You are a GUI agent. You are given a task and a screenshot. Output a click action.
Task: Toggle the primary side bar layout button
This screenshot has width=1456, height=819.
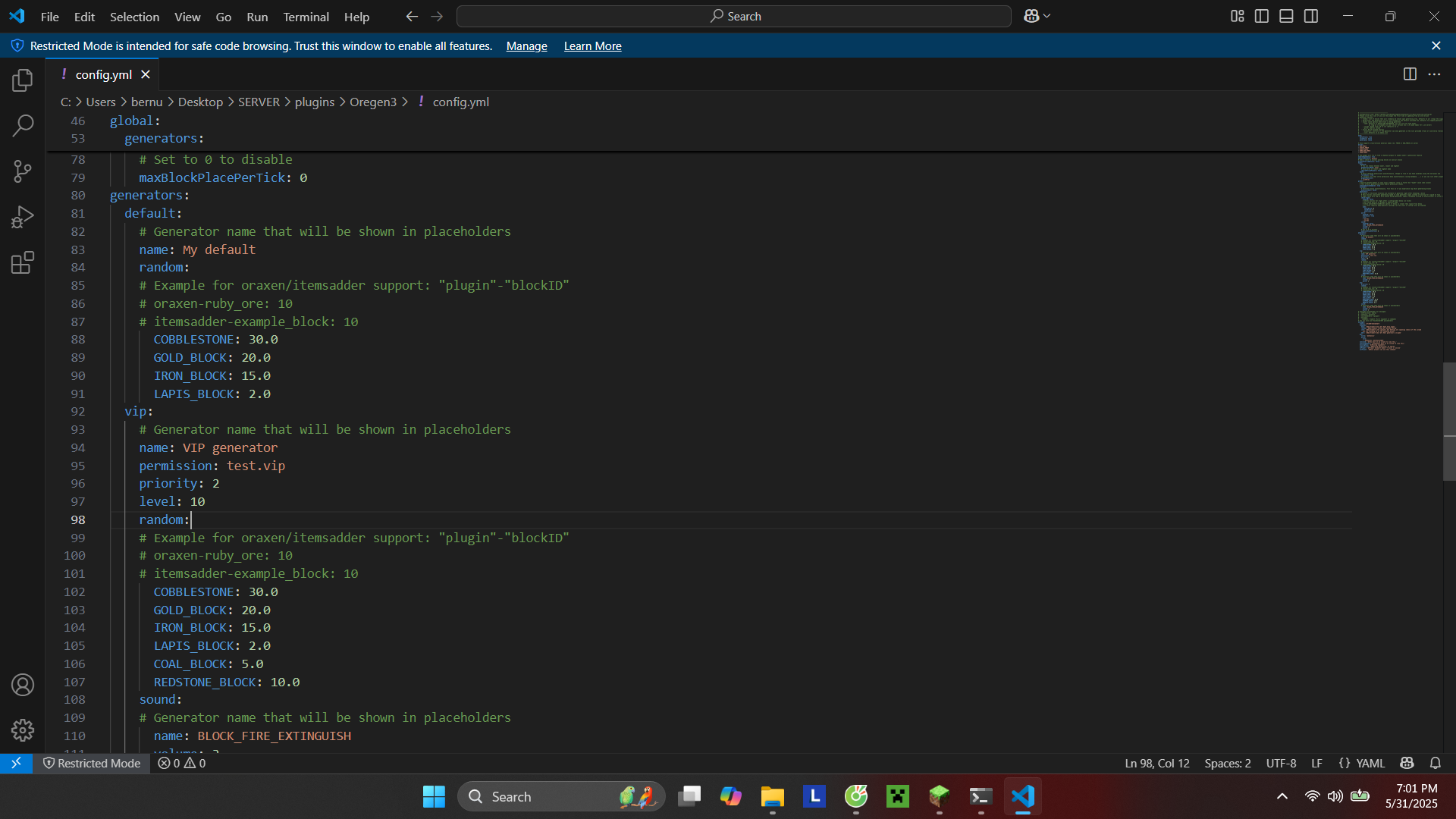click(1262, 16)
